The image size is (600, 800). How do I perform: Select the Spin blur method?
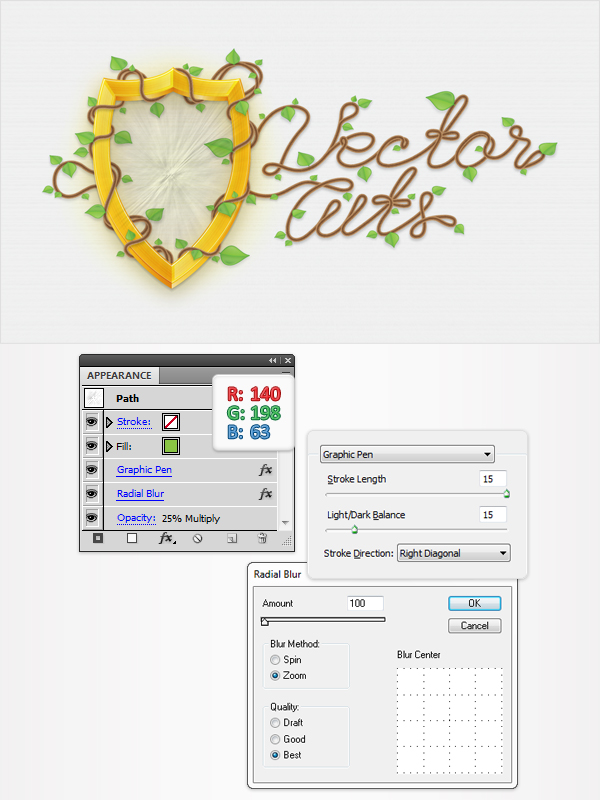(x=275, y=660)
